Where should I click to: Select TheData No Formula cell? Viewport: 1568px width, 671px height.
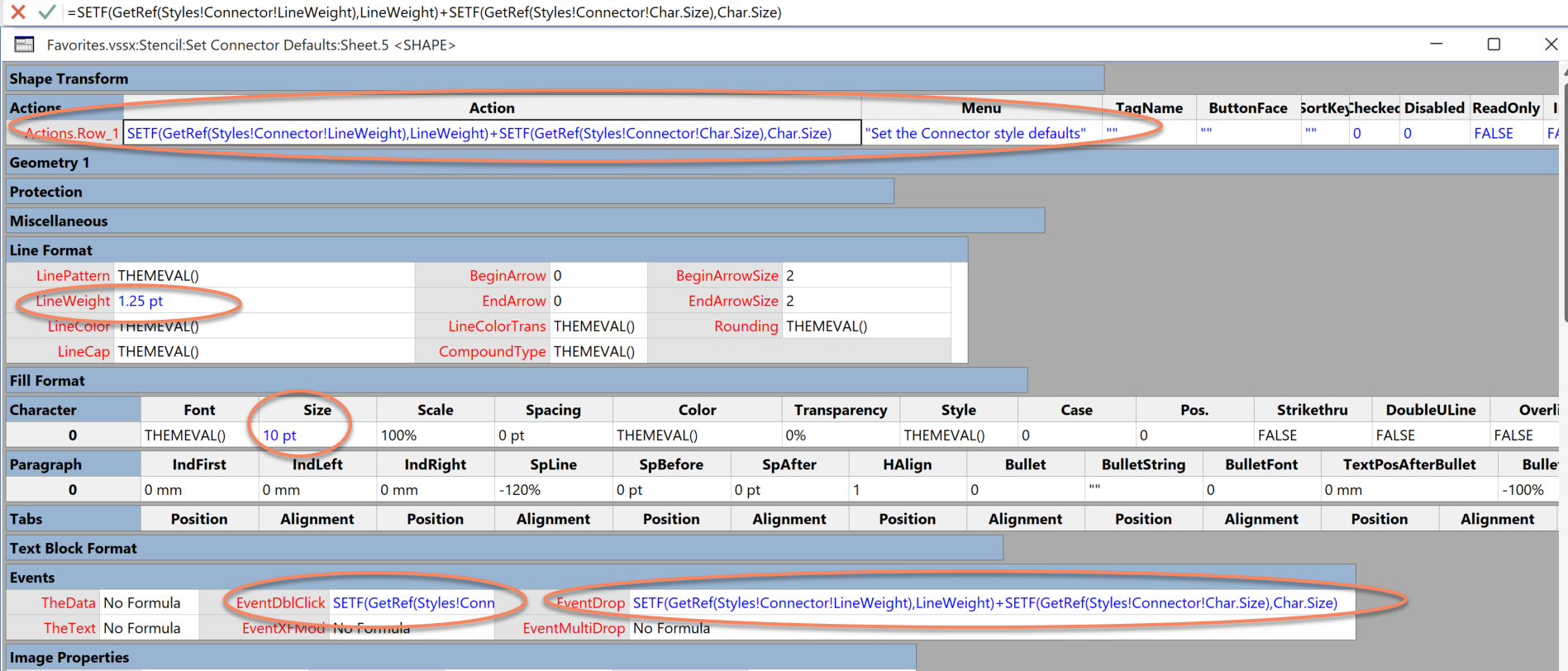(150, 603)
